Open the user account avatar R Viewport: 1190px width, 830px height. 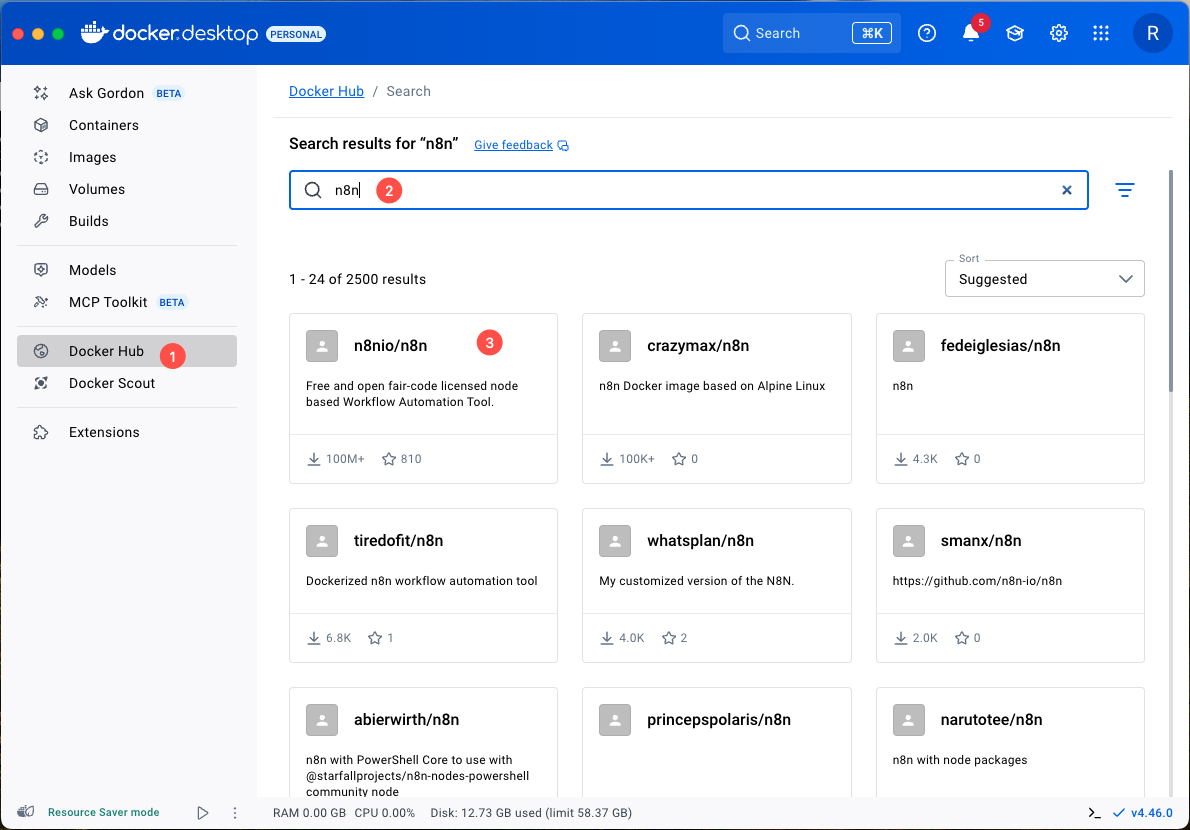1153,33
